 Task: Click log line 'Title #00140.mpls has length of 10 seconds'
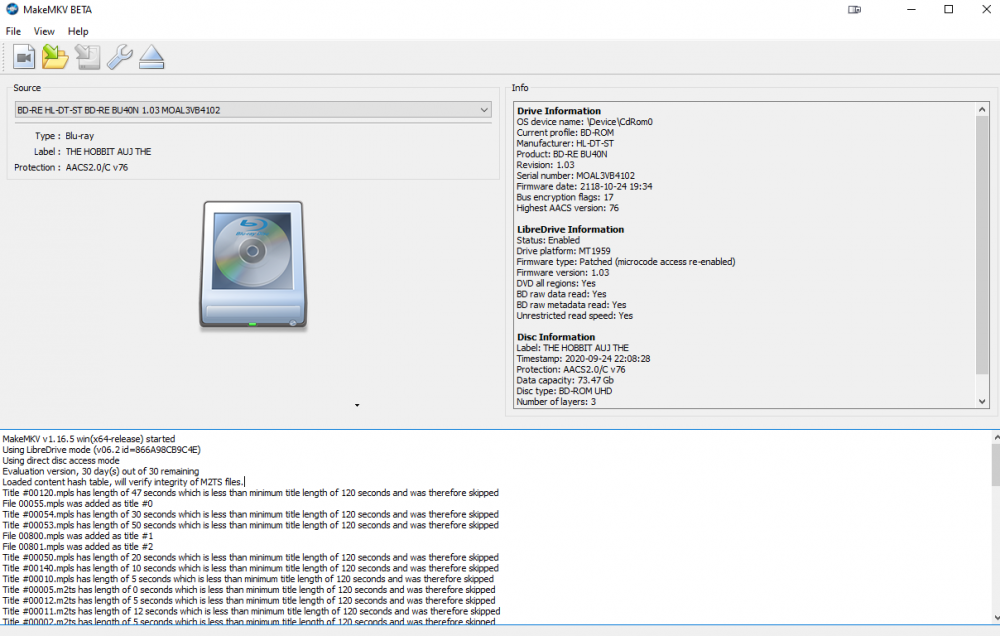click(251, 568)
